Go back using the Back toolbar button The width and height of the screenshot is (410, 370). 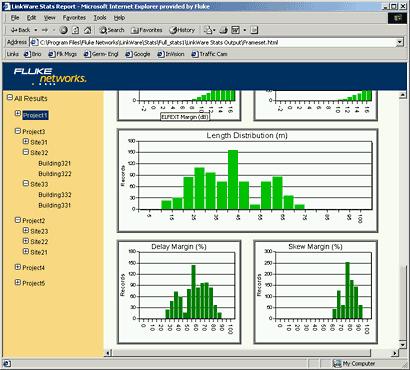(20, 30)
